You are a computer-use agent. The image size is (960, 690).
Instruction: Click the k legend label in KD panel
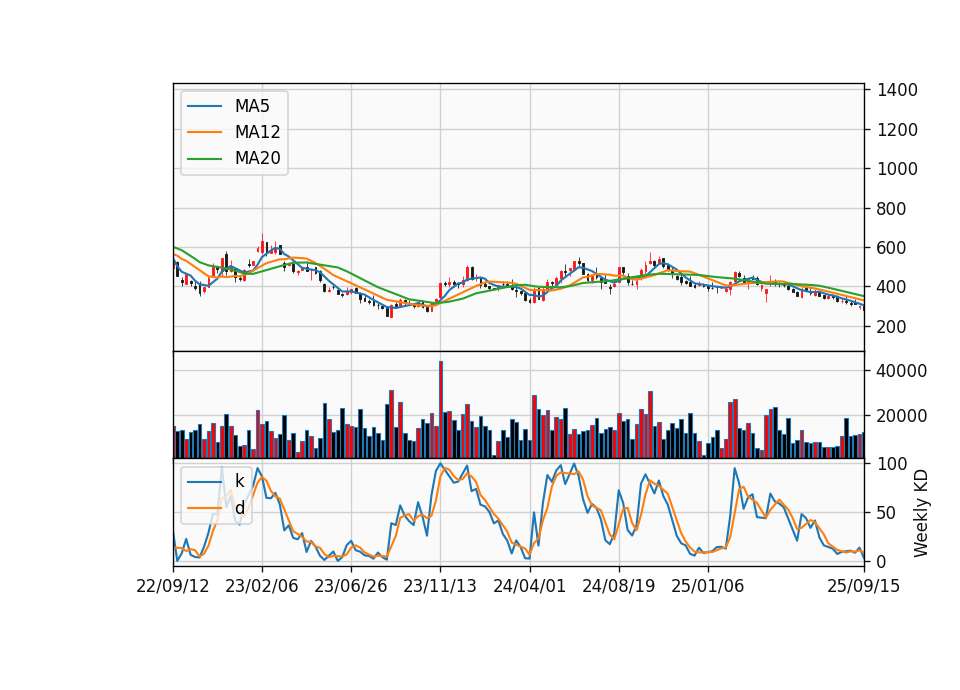[239, 481]
